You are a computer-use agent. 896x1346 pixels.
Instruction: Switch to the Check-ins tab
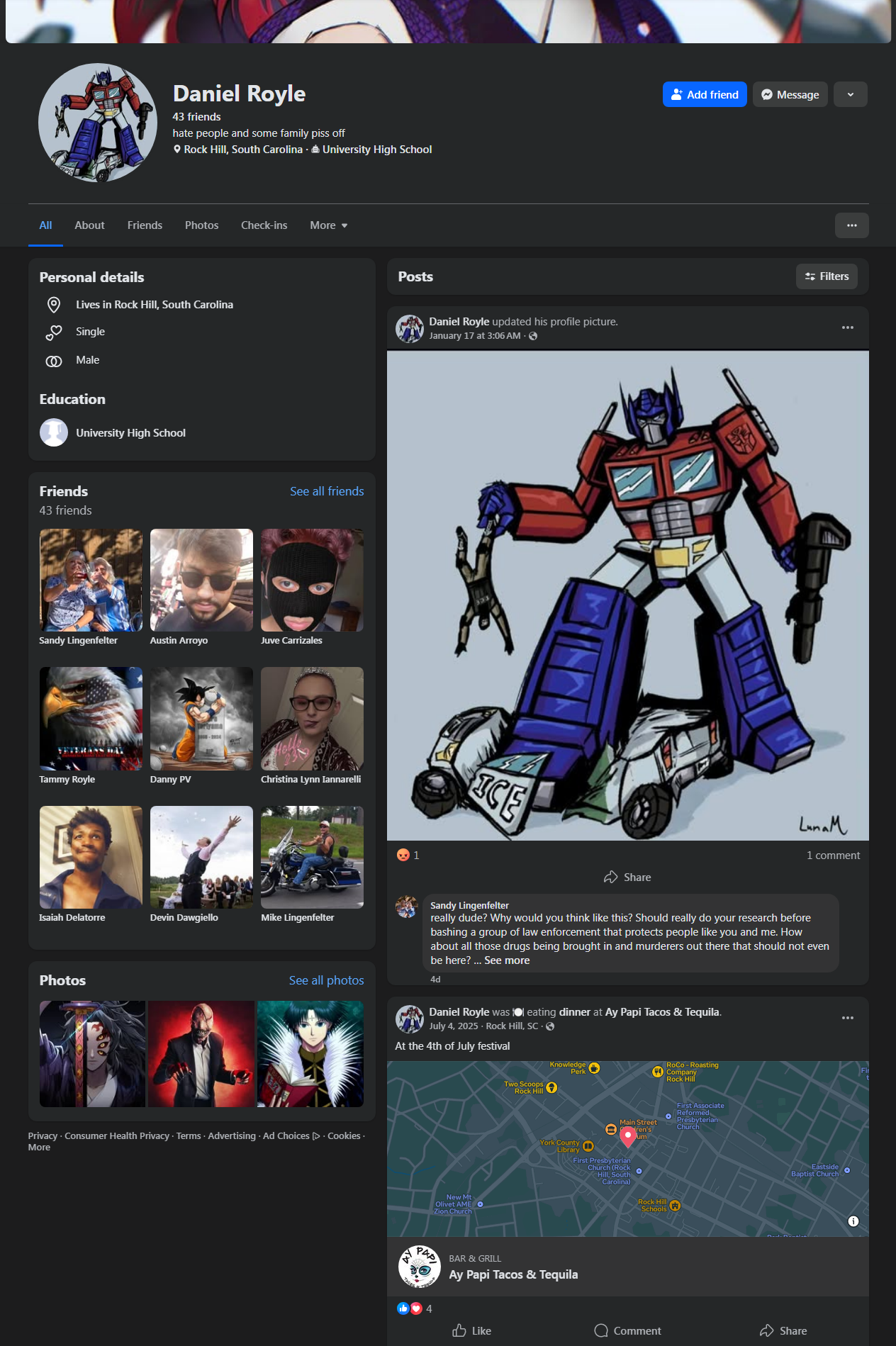click(x=264, y=225)
